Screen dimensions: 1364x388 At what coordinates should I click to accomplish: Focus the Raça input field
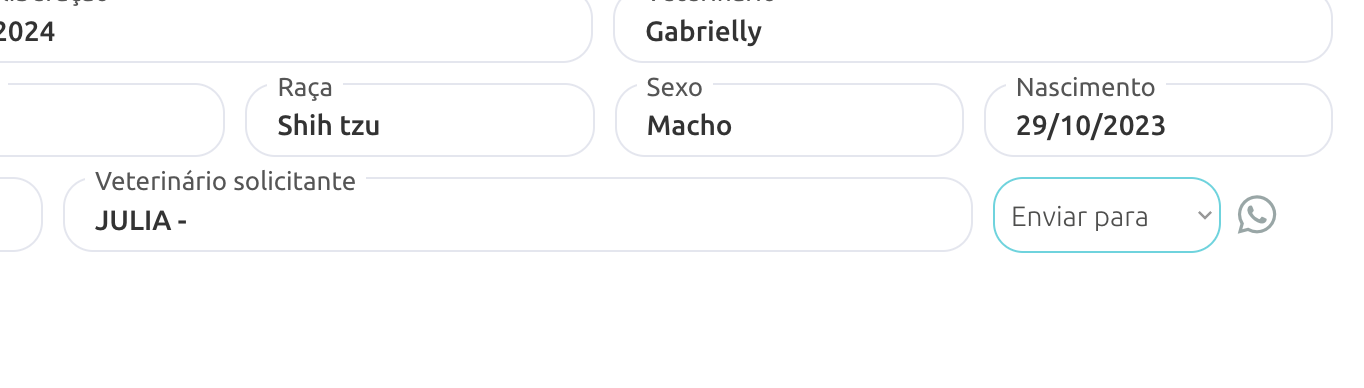(420, 120)
